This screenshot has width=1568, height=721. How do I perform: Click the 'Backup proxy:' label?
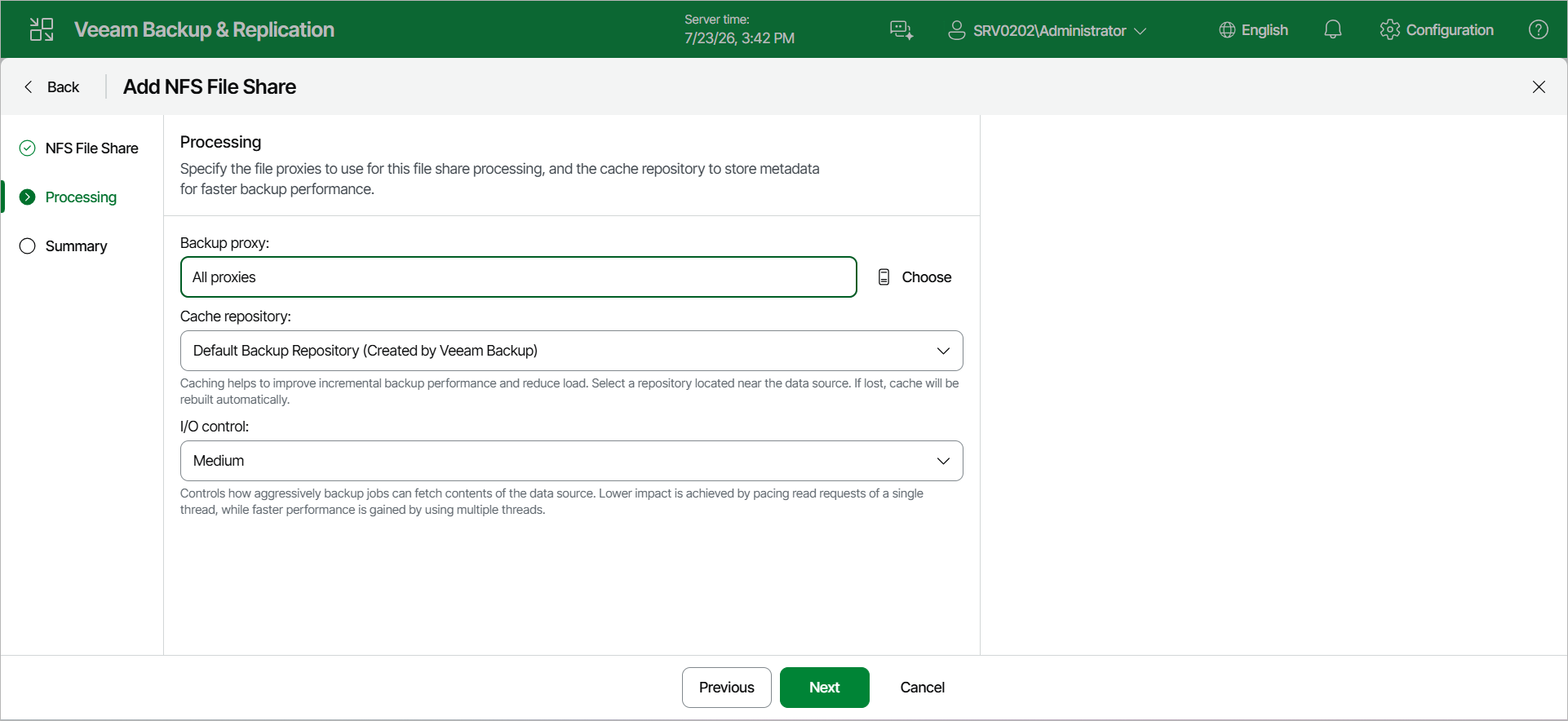pos(224,243)
